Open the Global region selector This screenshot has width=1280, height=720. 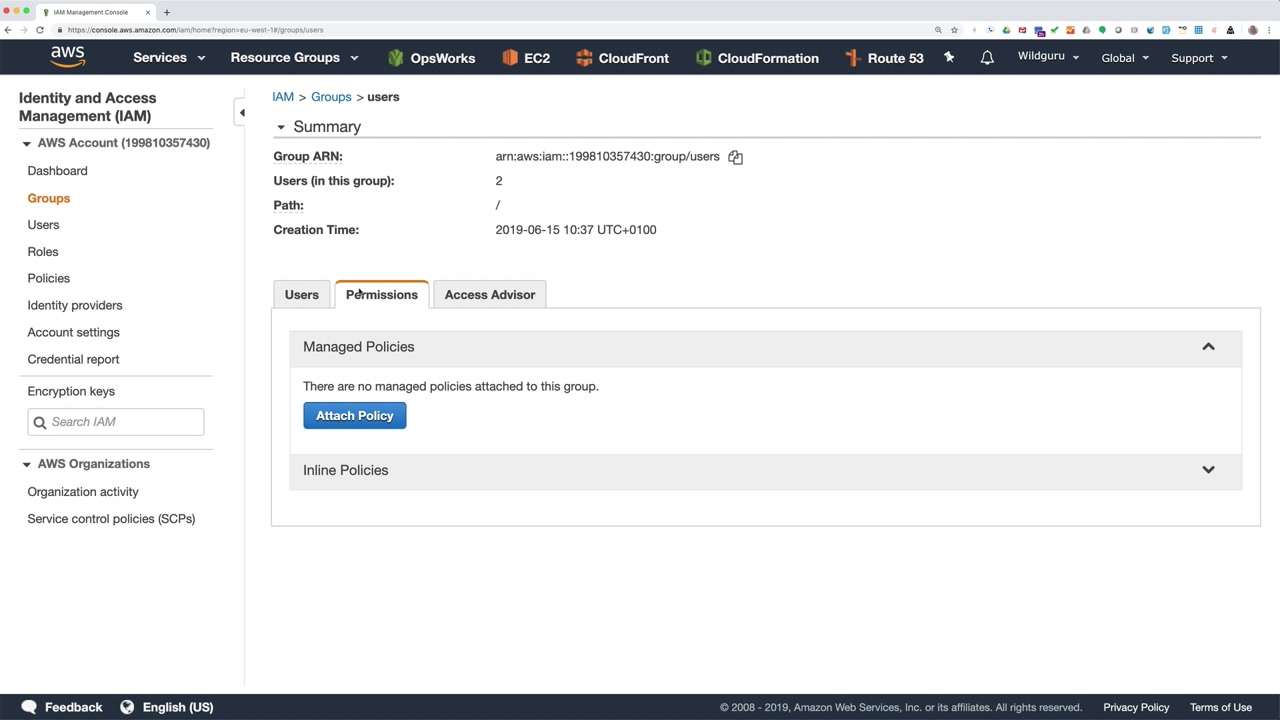pyautogui.click(x=1125, y=58)
